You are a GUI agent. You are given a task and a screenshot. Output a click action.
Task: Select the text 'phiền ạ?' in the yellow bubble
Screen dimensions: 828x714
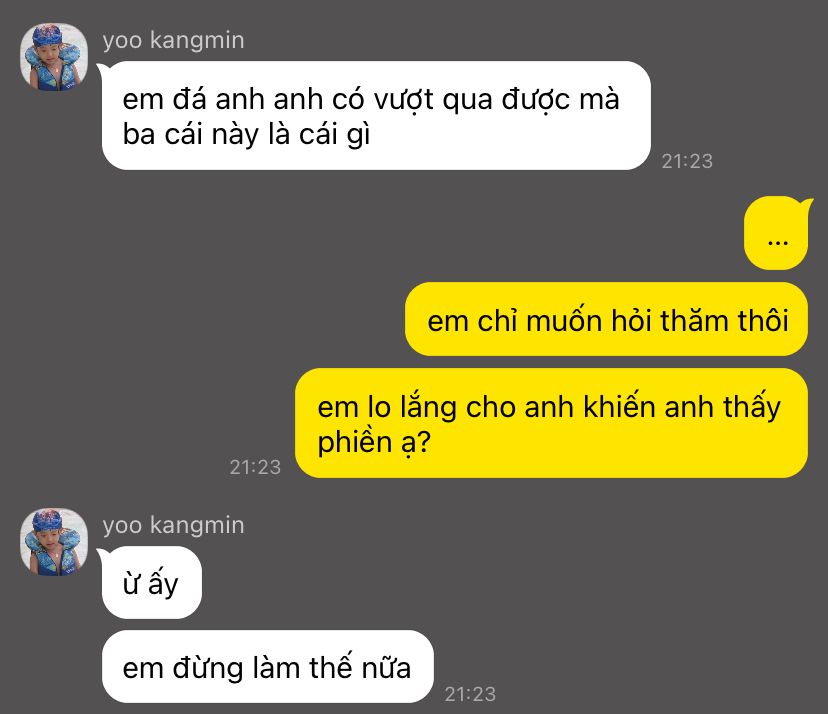click(374, 441)
